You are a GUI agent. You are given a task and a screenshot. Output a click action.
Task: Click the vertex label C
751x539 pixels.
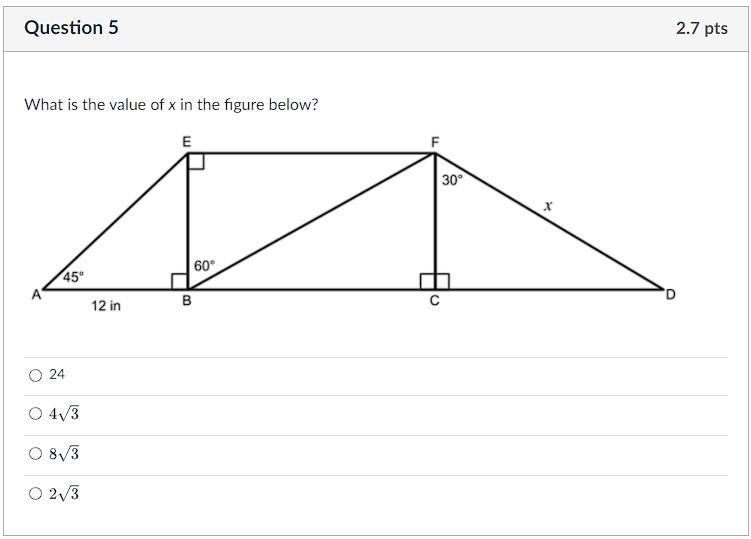(x=434, y=301)
